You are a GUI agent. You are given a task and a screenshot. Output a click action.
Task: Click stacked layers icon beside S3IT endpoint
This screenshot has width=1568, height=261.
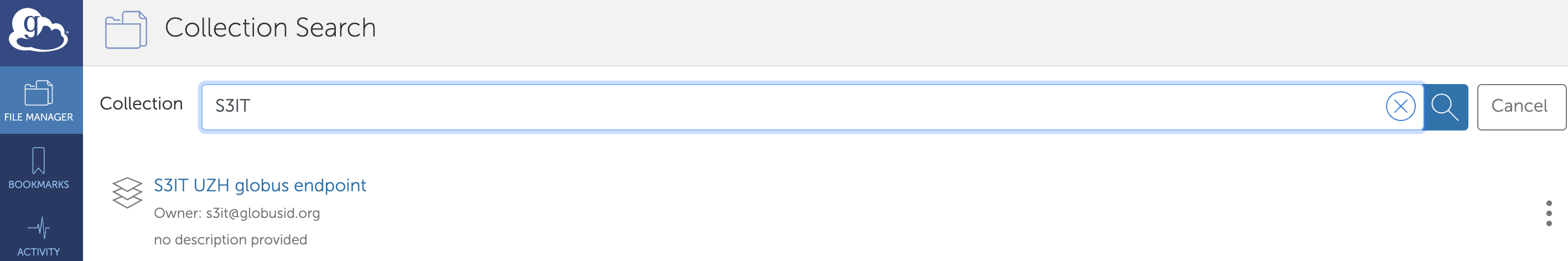(x=127, y=193)
